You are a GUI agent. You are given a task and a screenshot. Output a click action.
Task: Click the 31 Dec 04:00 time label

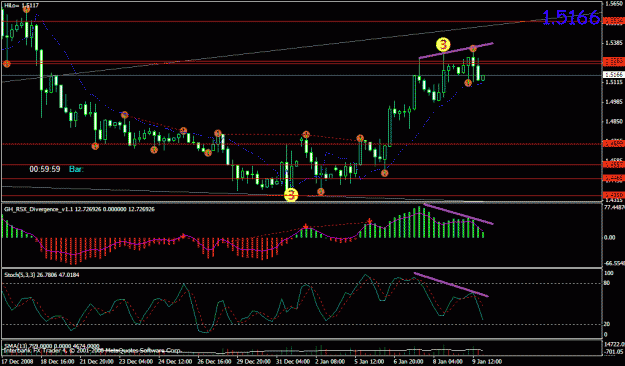[292, 362]
